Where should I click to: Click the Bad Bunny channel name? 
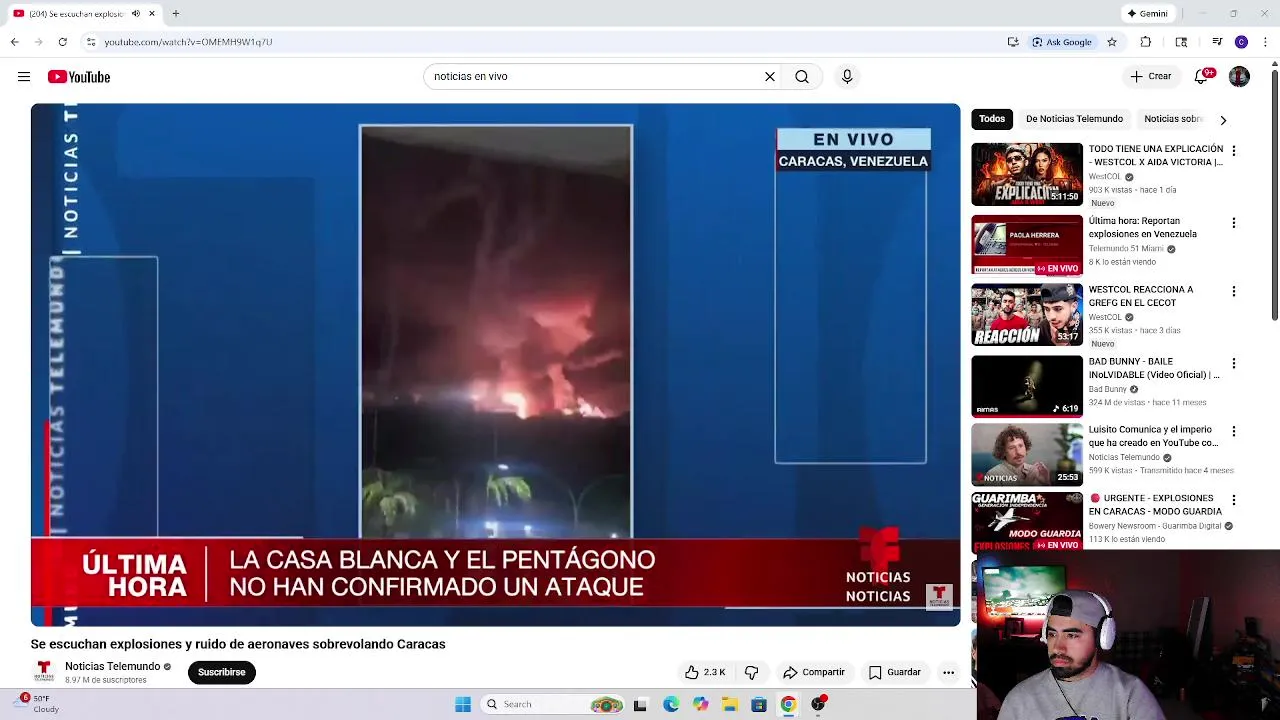click(x=1108, y=389)
